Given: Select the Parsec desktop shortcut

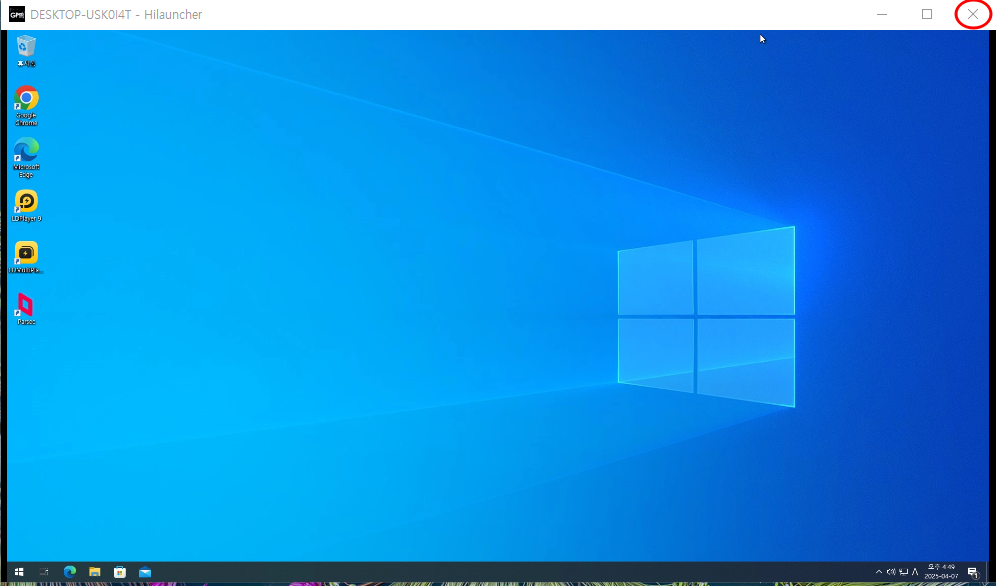Looking at the screenshot, I should point(26,309).
